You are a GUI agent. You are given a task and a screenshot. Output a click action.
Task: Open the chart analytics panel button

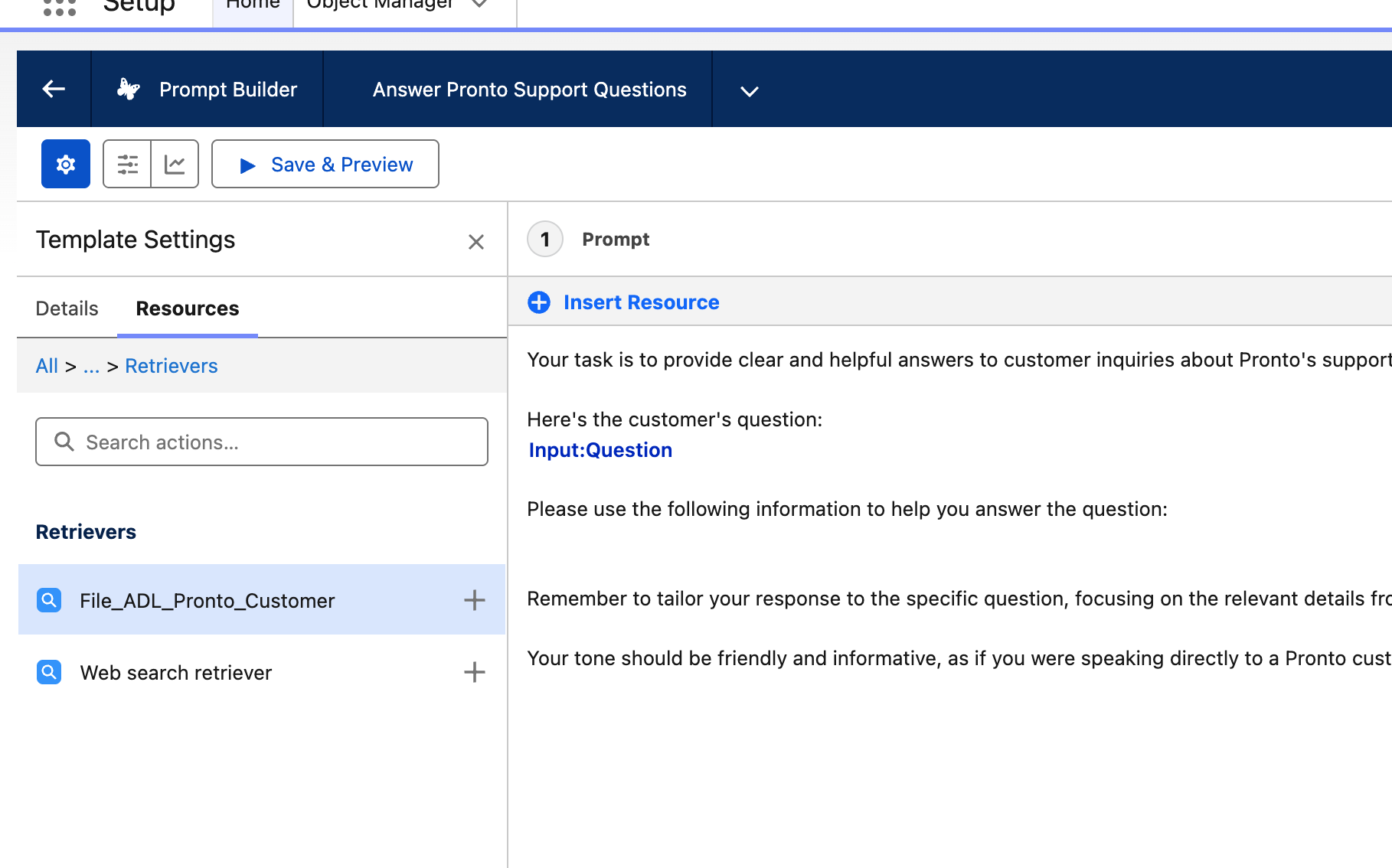point(175,164)
